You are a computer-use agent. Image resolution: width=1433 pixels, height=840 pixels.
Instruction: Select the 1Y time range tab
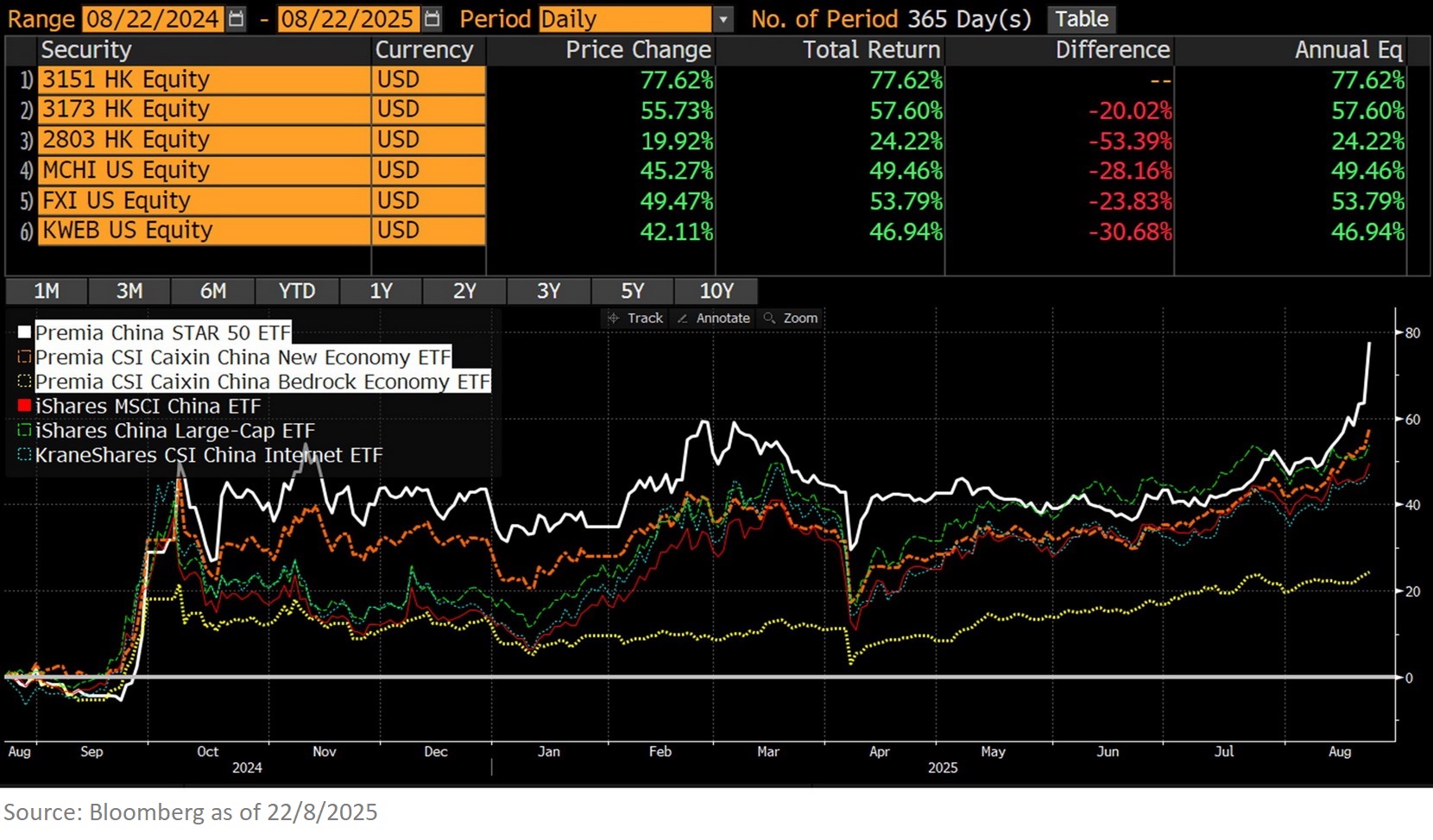coord(381,291)
